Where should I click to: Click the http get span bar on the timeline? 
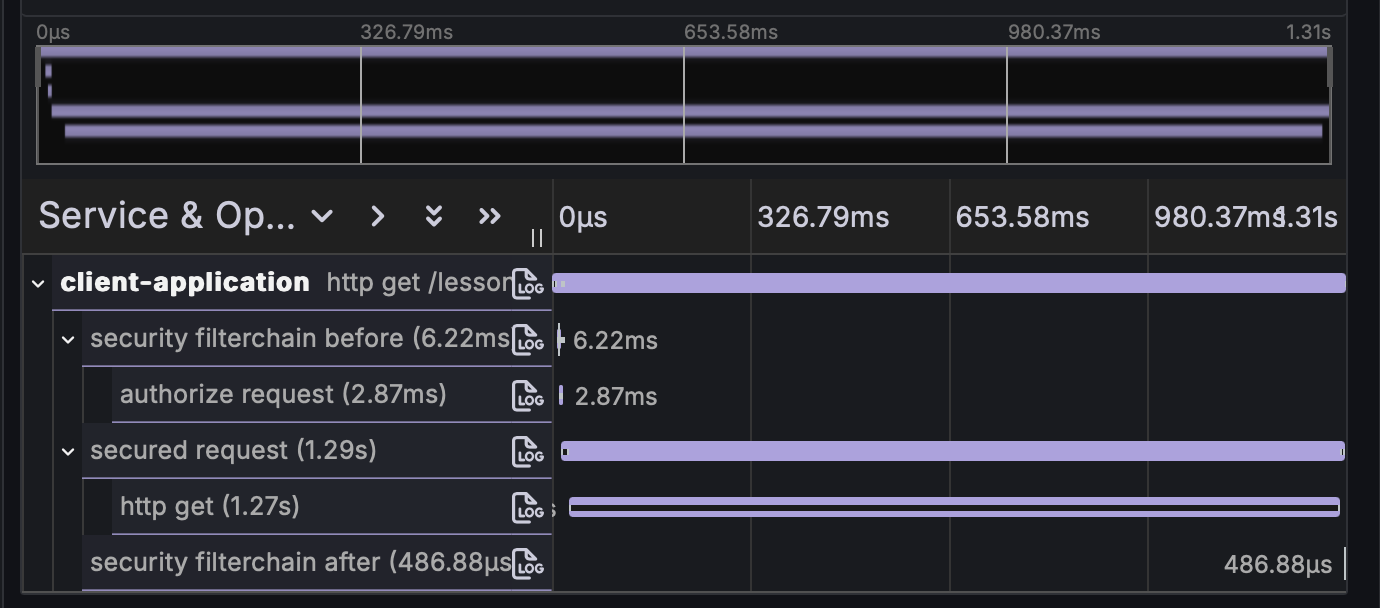click(950, 507)
